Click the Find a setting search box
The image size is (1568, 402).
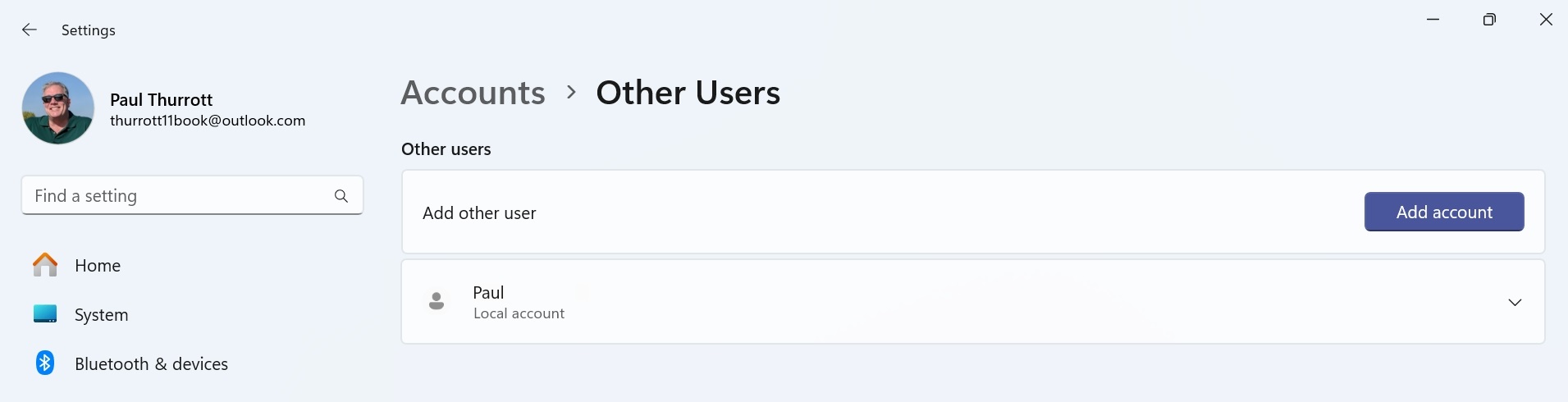click(181, 196)
